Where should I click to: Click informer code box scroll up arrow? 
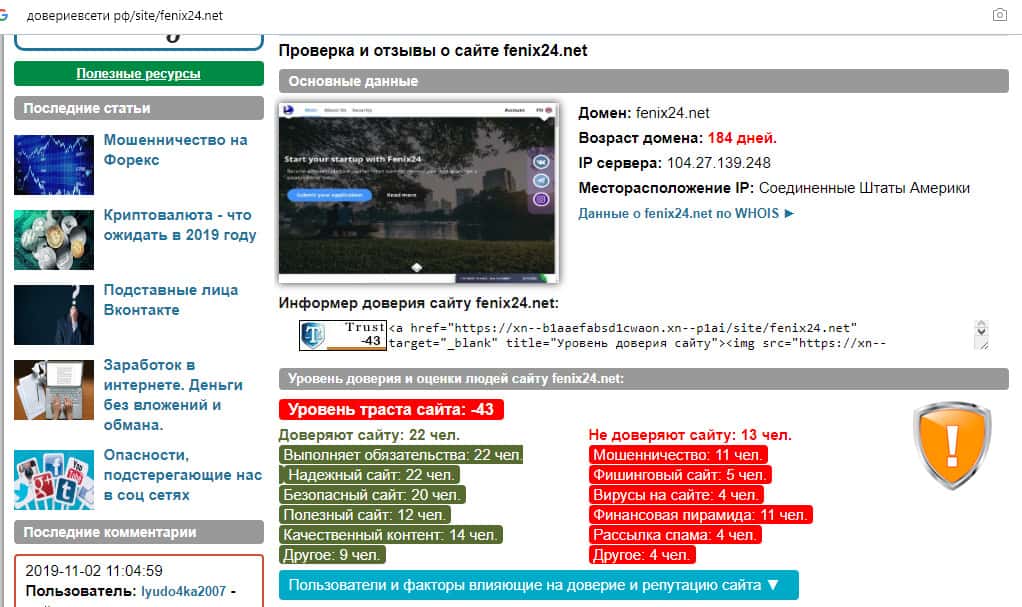[981, 325]
